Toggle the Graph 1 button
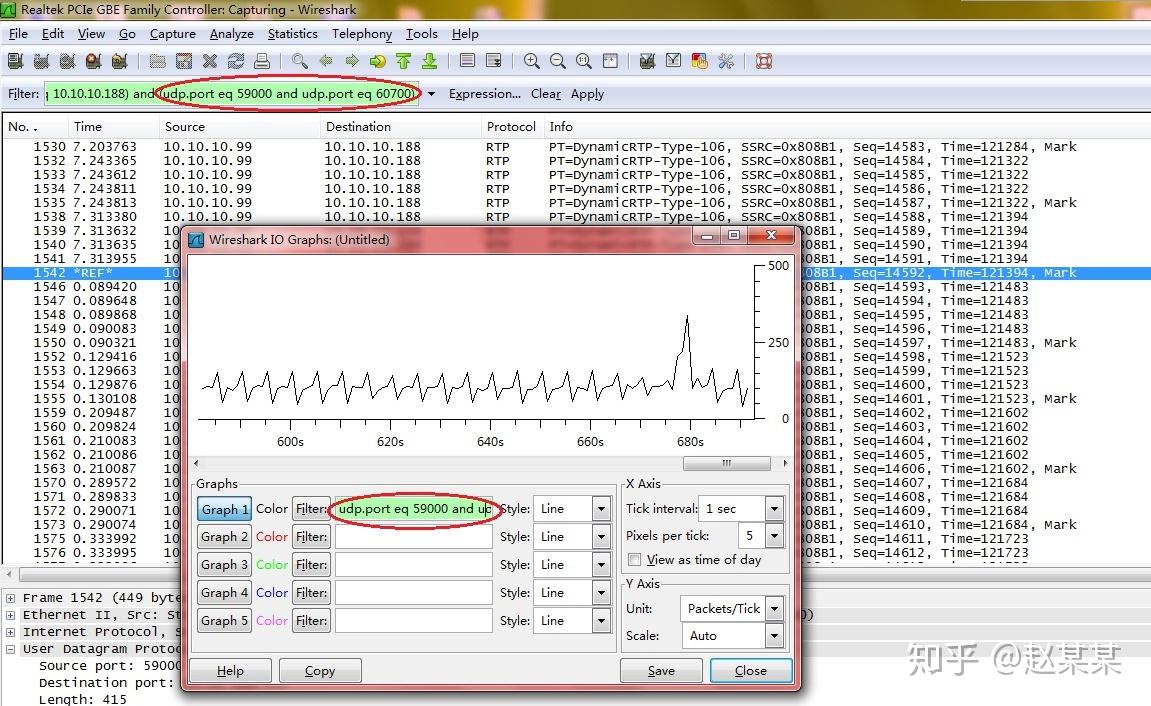This screenshot has width=1151, height=706. coord(225,509)
